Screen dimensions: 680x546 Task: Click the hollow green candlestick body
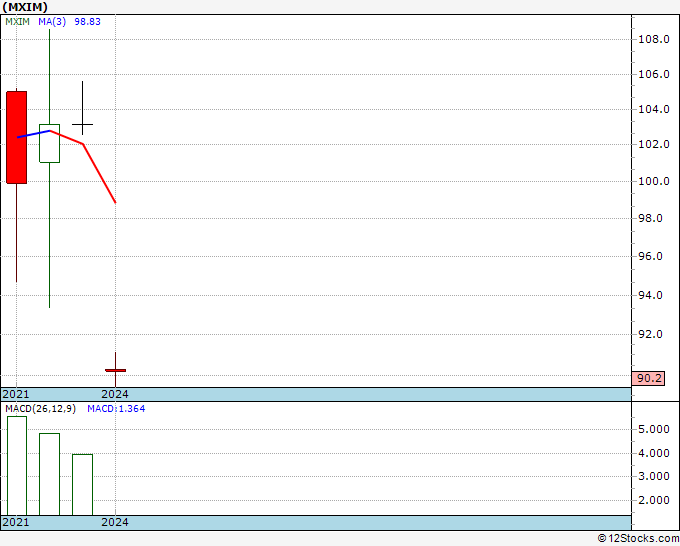pos(49,144)
